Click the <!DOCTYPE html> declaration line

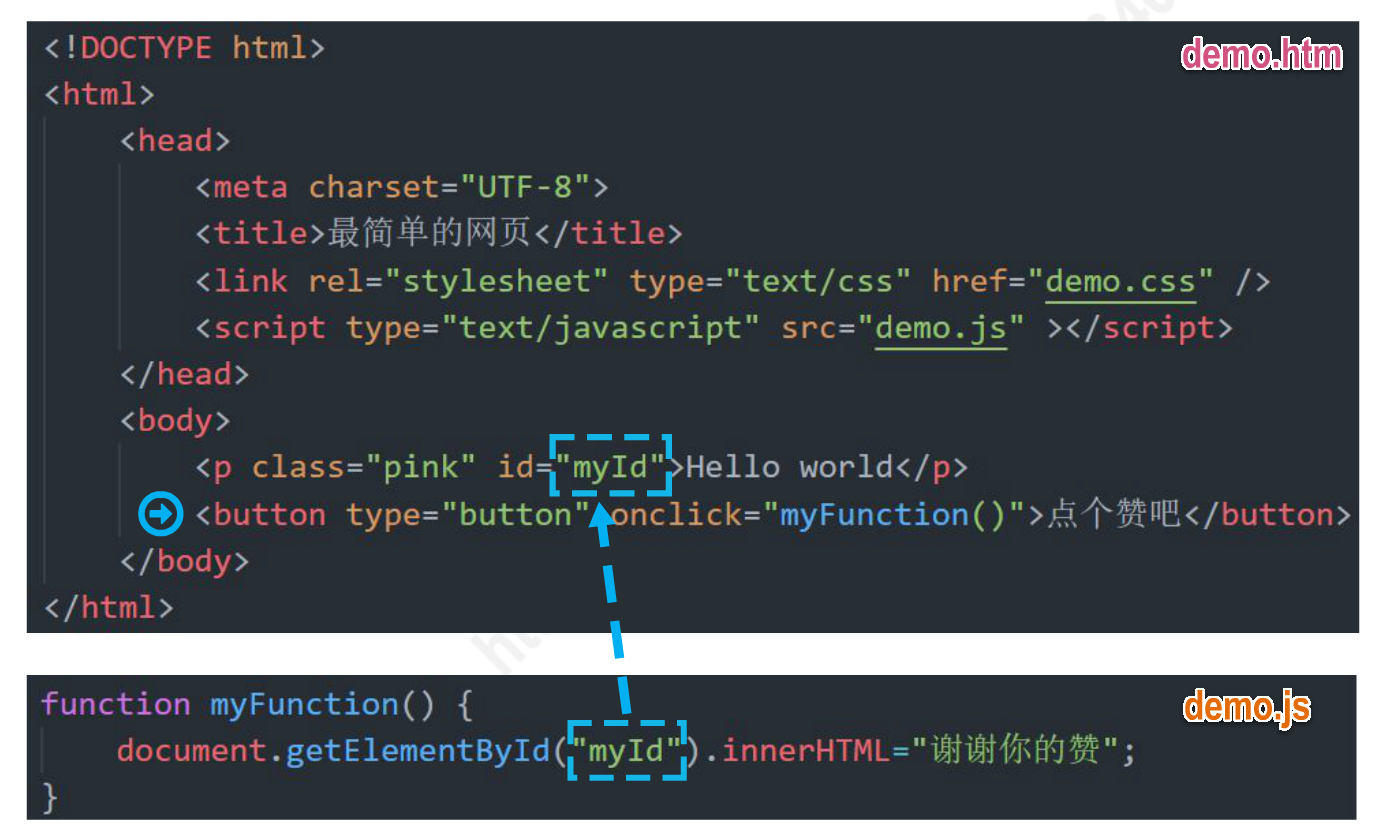coord(184,48)
